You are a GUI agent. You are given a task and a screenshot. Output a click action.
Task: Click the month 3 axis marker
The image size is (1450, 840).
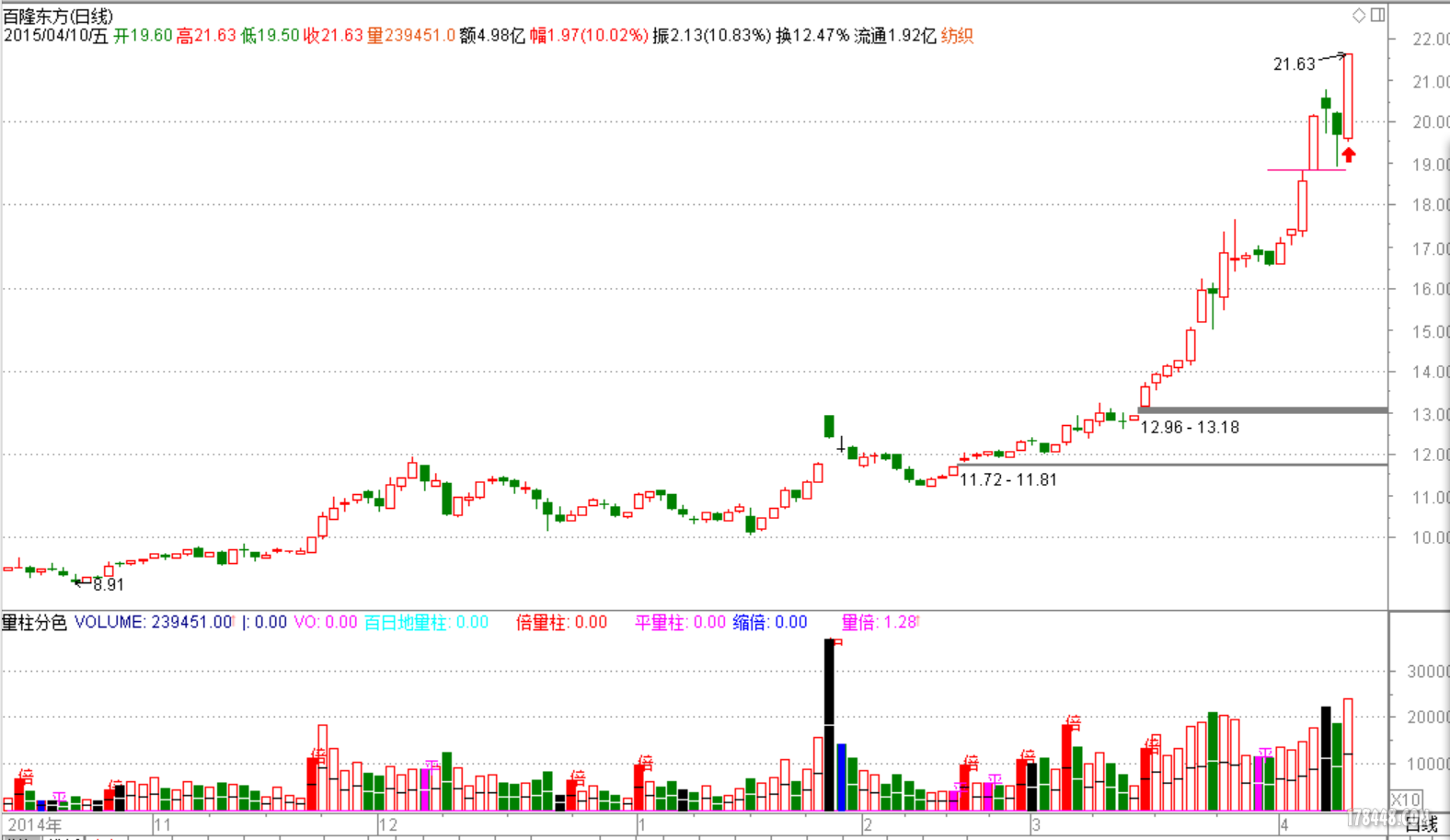click(x=1036, y=824)
